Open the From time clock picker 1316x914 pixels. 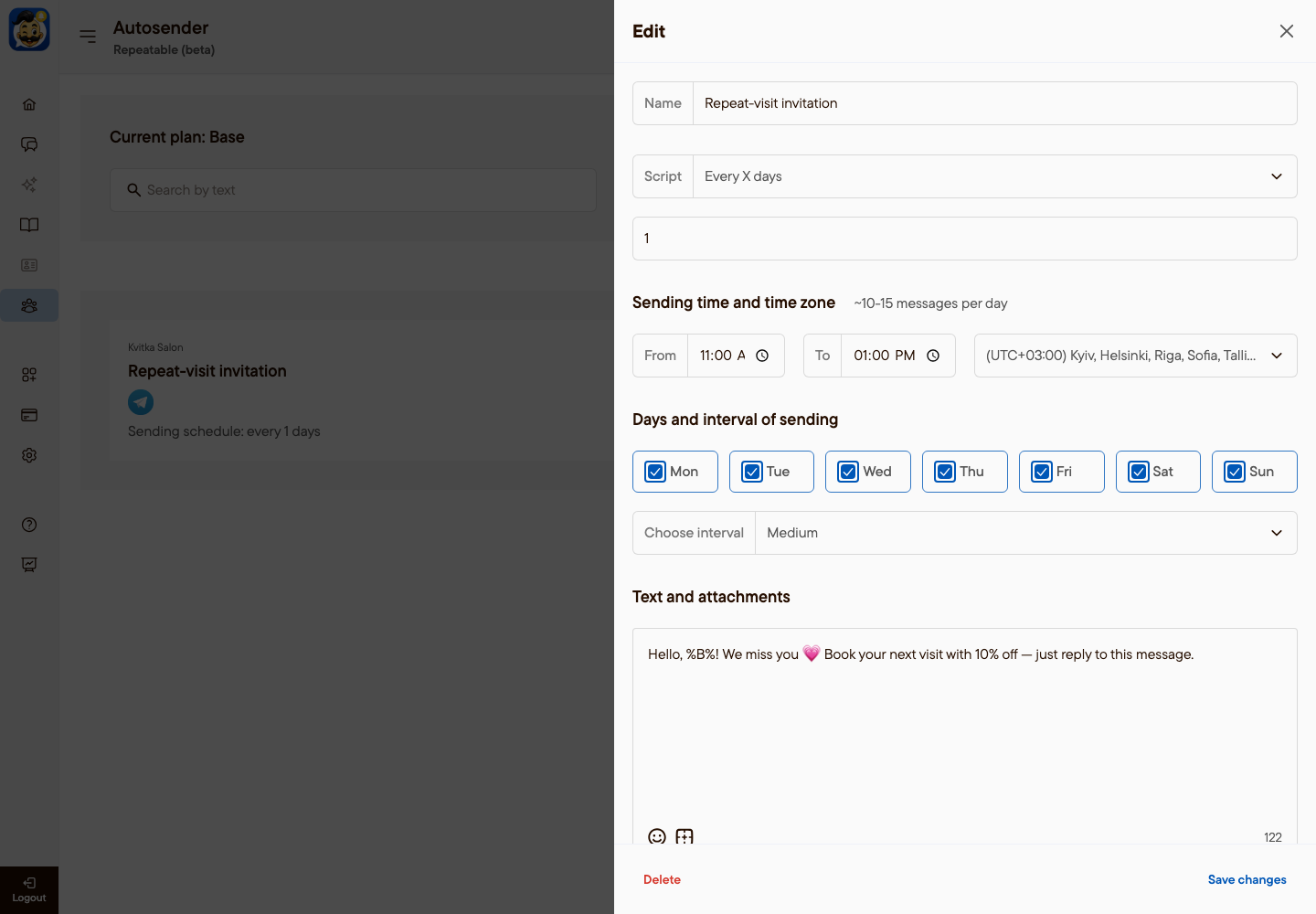[x=762, y=356]
